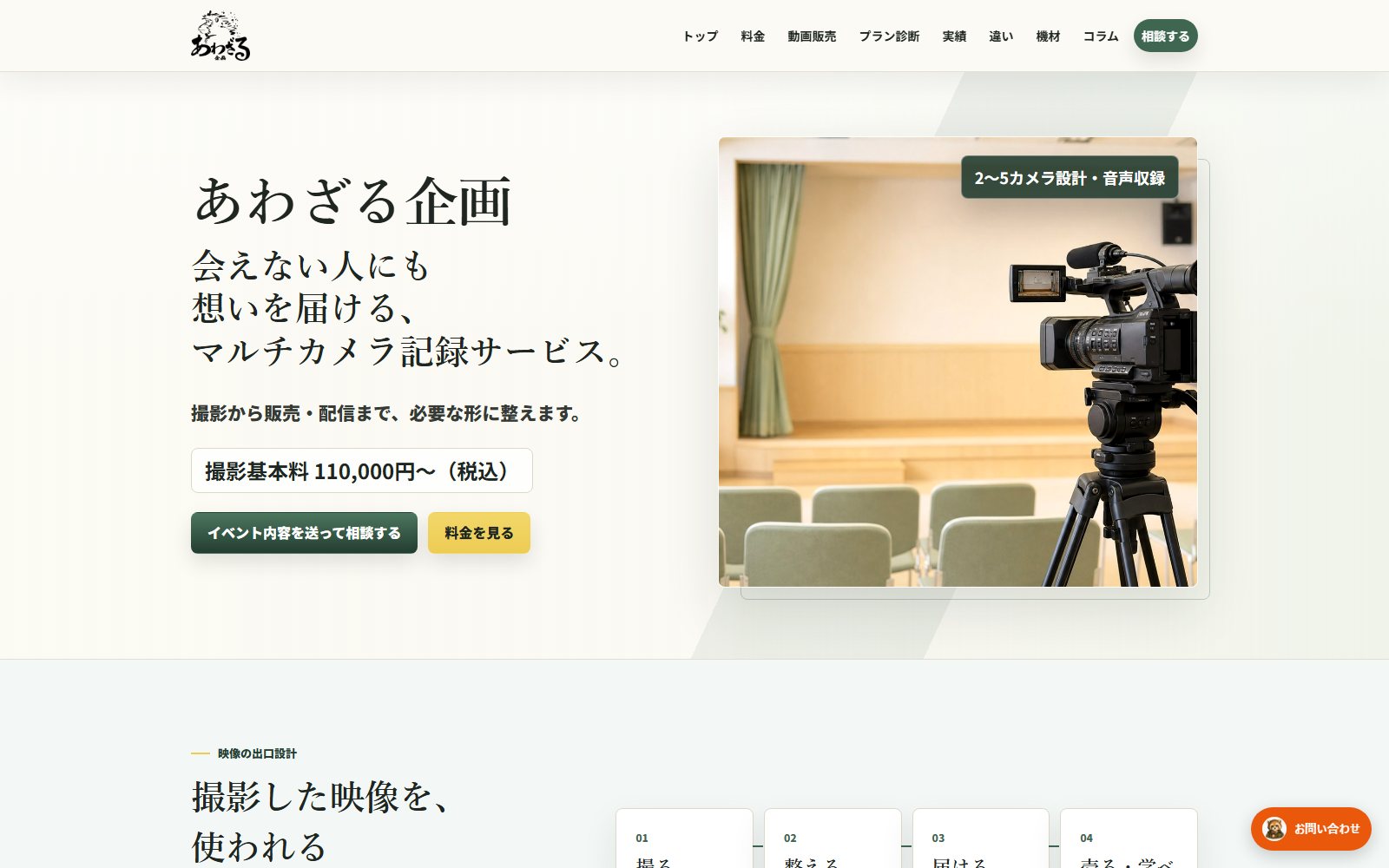The image size is (1389, 868).
Task: Click イベント内容を送って相談する button
Action: (x=304, y=533)
